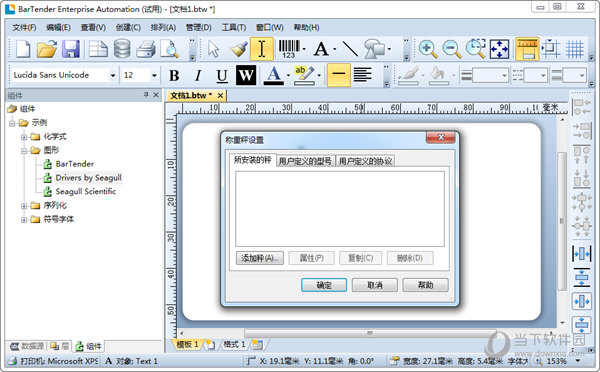The width and height of the screenshot is (600, 372).
Task: Toggle the rulers display button
Action: click(527, 49)
